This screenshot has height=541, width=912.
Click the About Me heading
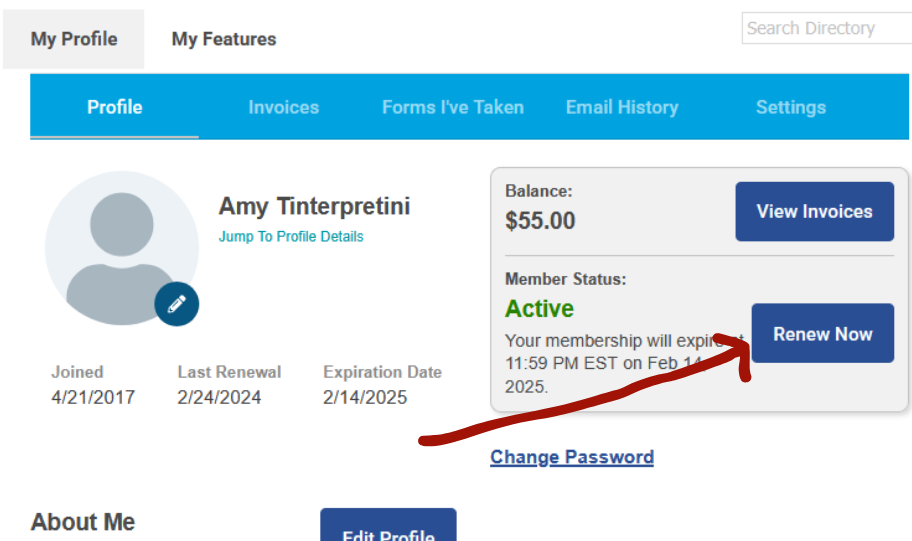83,522
